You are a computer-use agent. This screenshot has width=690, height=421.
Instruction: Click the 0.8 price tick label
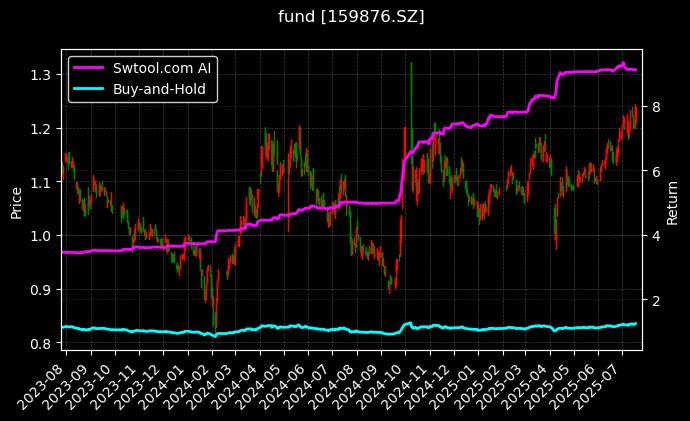pos(41,344)
